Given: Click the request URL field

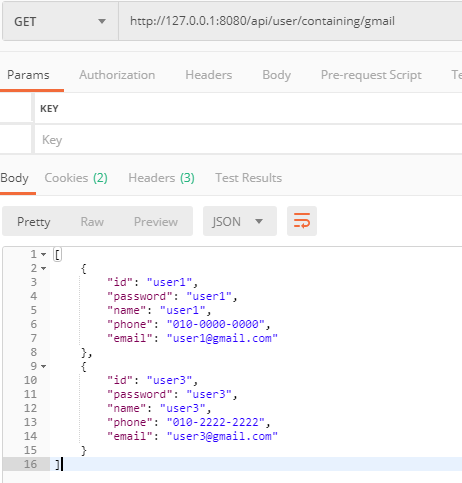Looking at the screenshot, I should 290,22.
